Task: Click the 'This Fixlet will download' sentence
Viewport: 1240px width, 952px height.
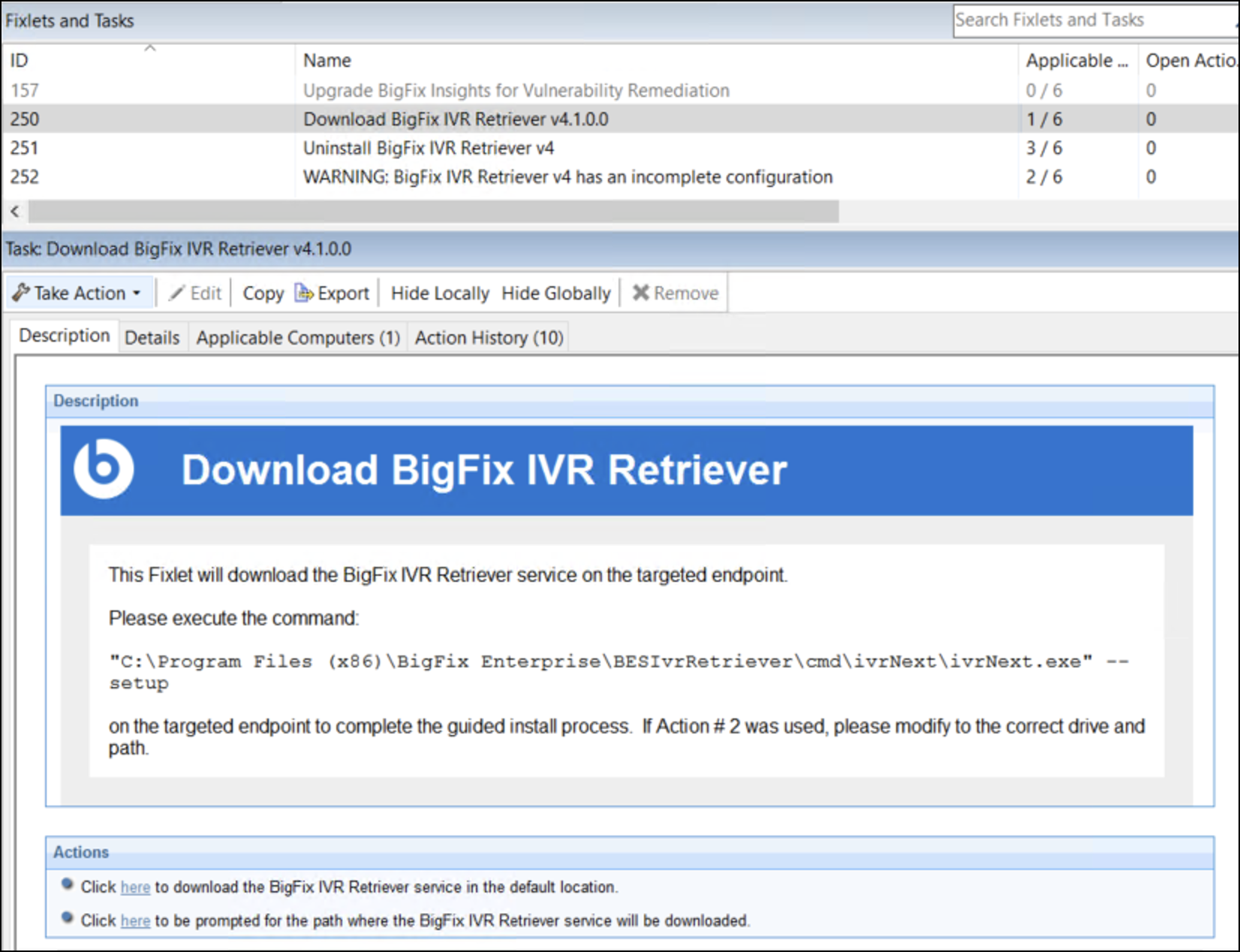Action: (x=448, y=575)
